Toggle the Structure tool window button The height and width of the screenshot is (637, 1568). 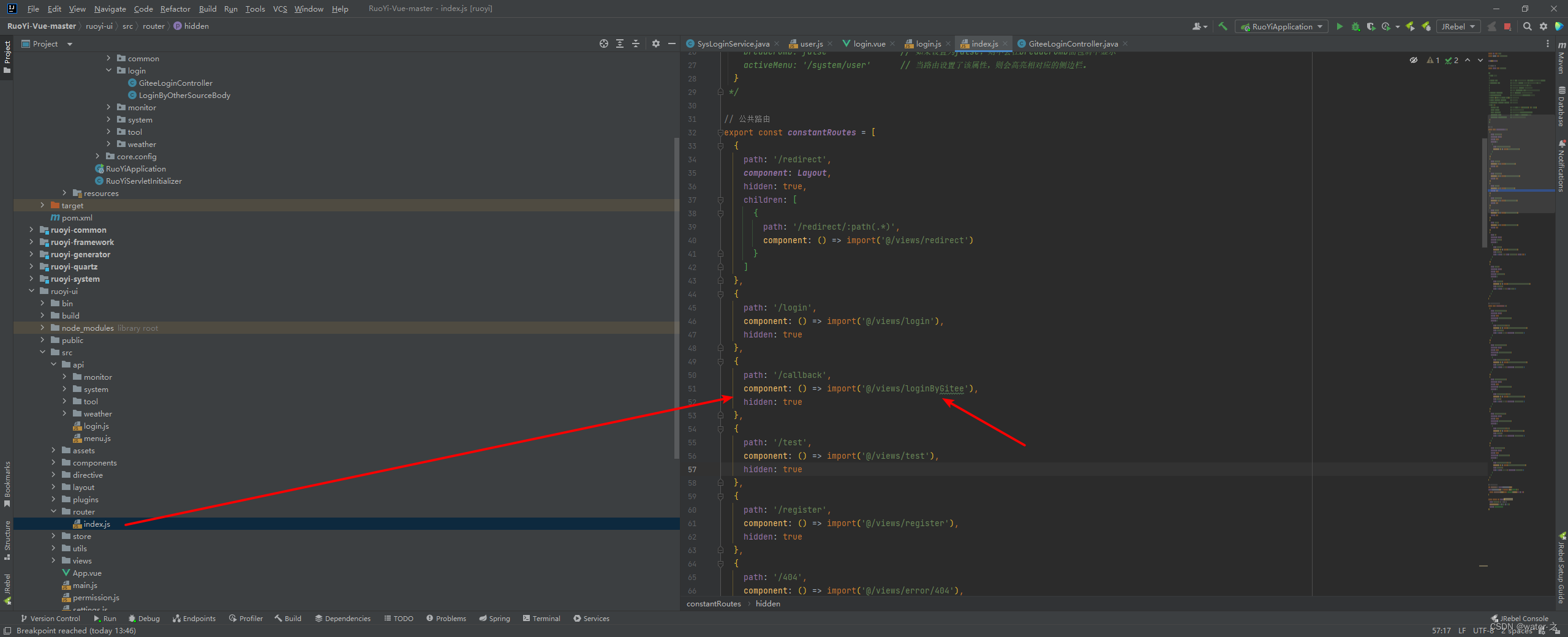(7, 540)
